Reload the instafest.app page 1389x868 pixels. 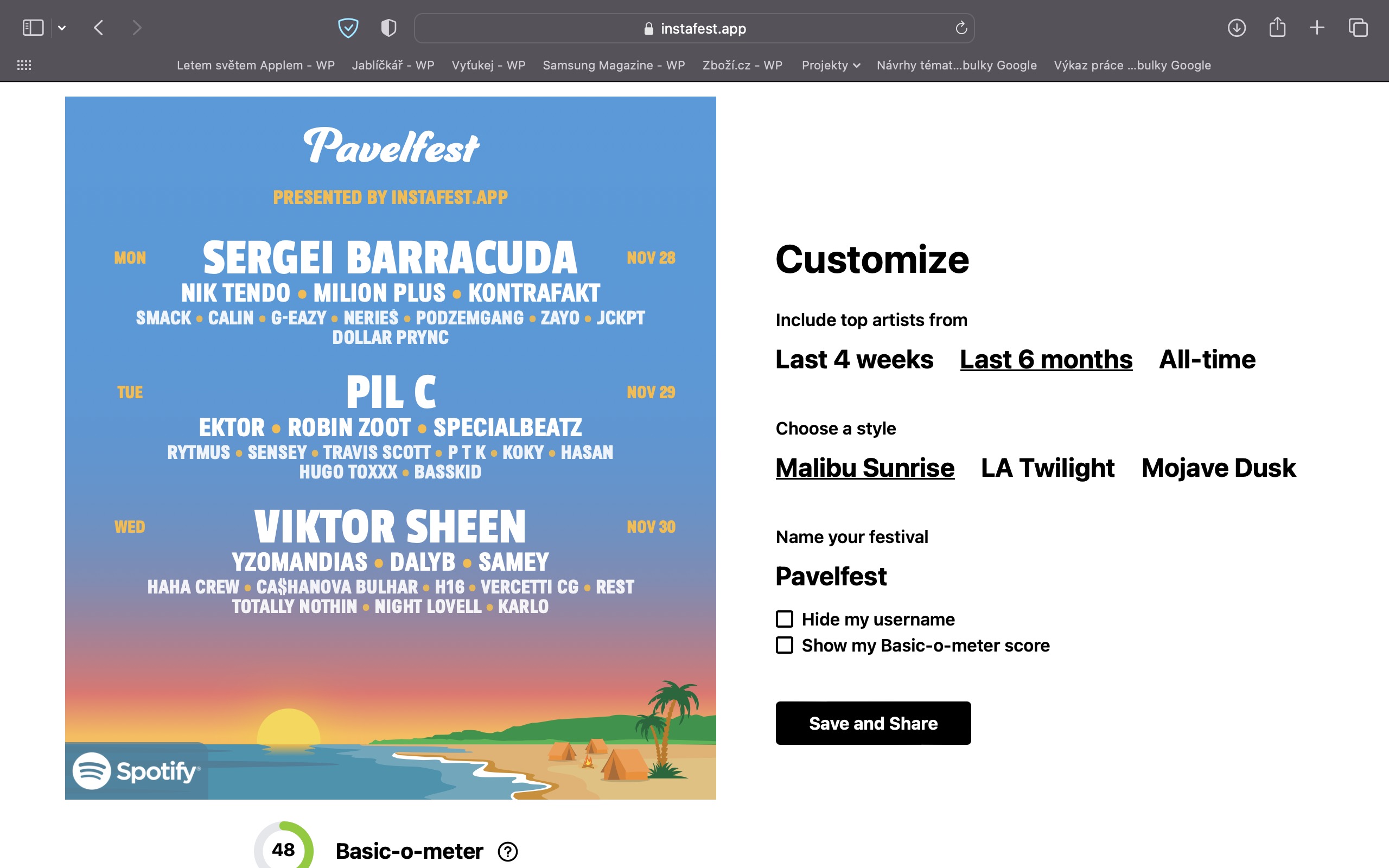[x=961, y=28]
